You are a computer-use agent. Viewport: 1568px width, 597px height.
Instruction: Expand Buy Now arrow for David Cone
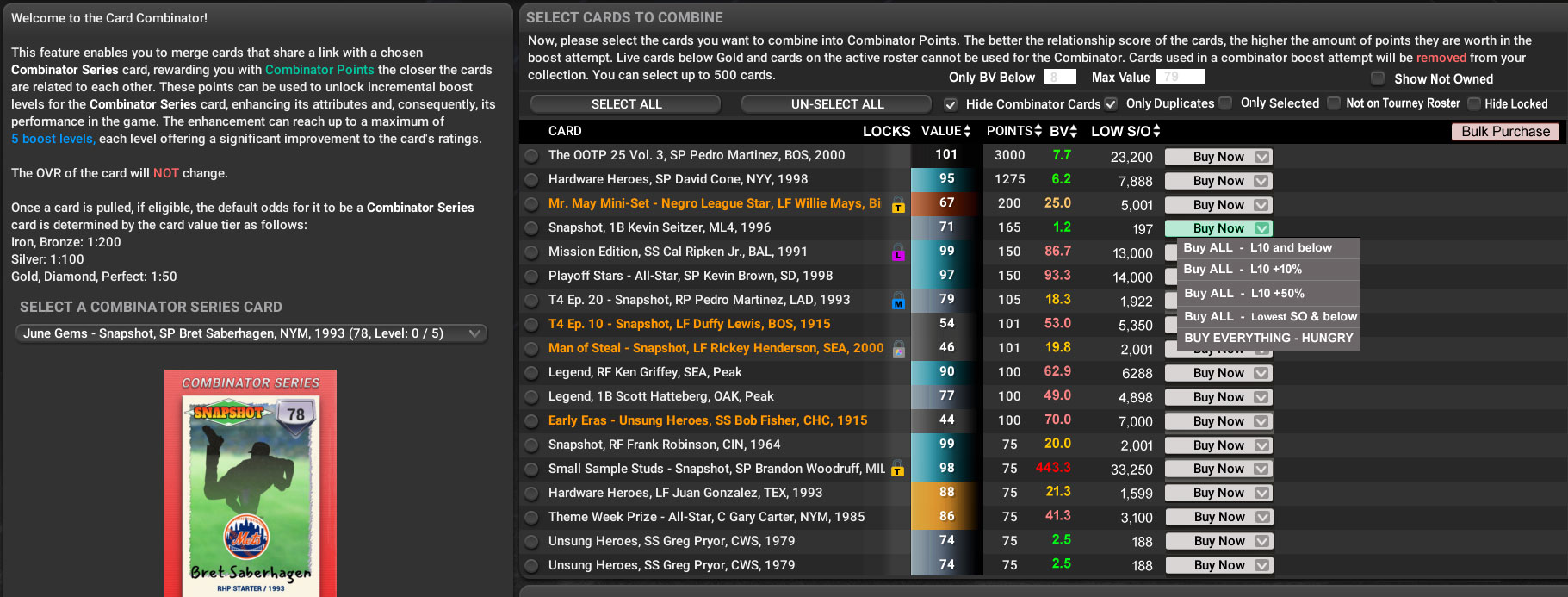pos(1261,181)
